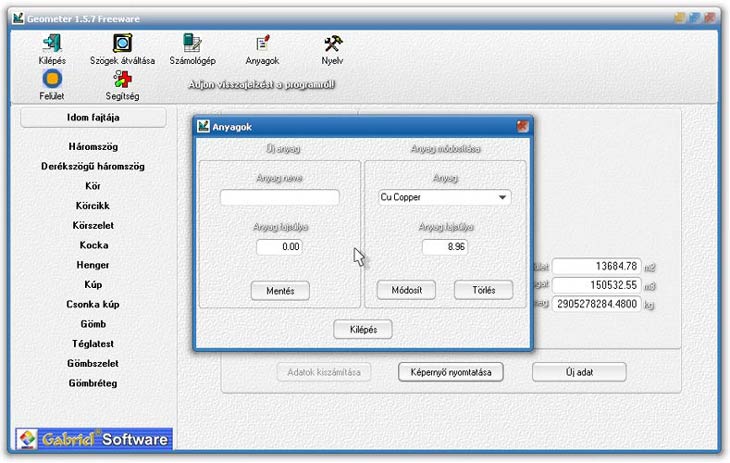Launch the Számológép calculator icon
This screenshot has width=730, height=463.
pos(192,43)
